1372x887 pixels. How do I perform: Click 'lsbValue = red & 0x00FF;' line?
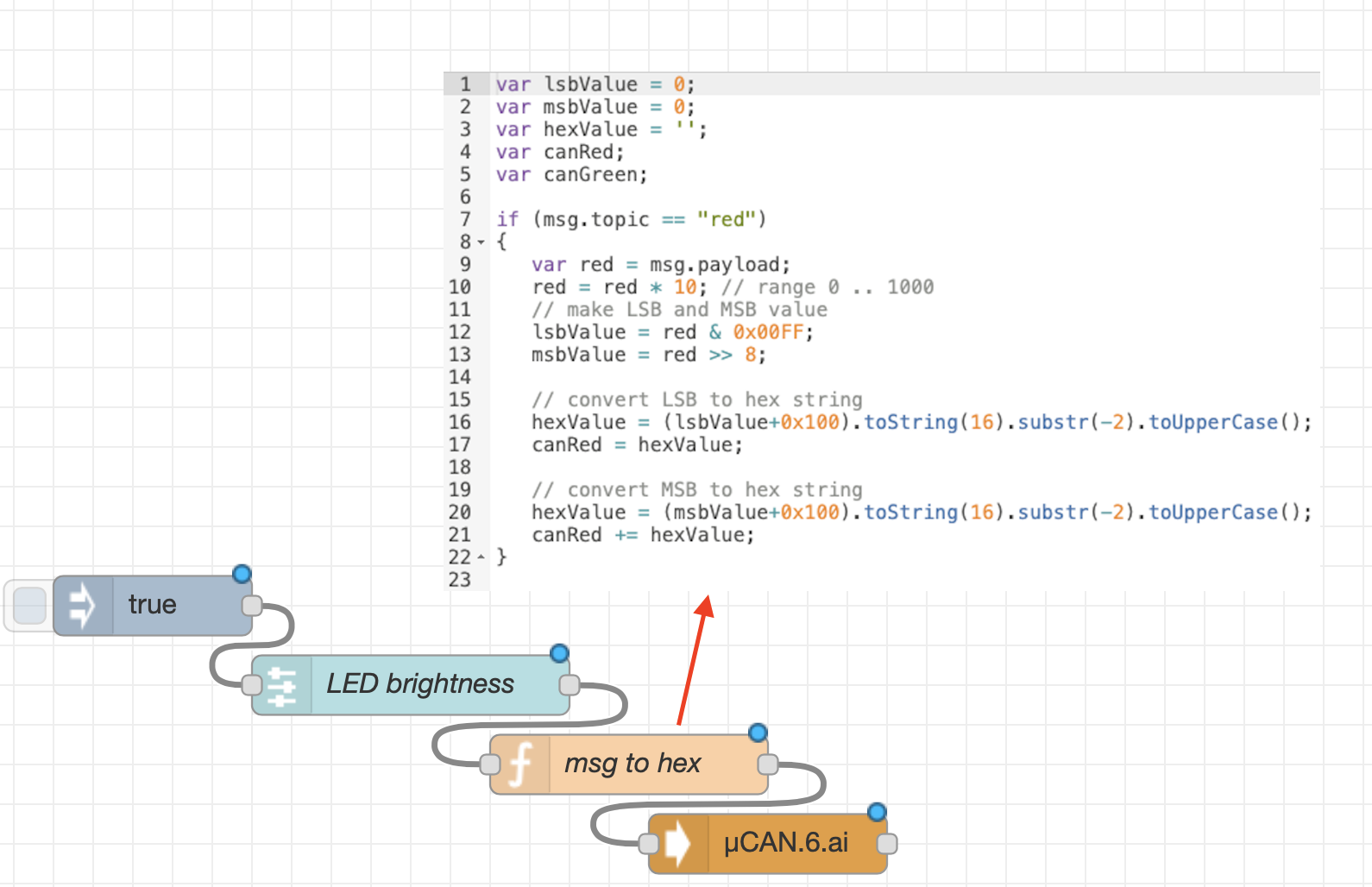[672, 332]
